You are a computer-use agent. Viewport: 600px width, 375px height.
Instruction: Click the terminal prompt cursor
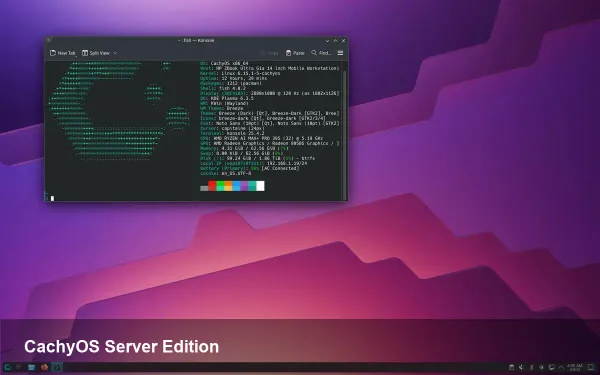(x=52, y=198)
